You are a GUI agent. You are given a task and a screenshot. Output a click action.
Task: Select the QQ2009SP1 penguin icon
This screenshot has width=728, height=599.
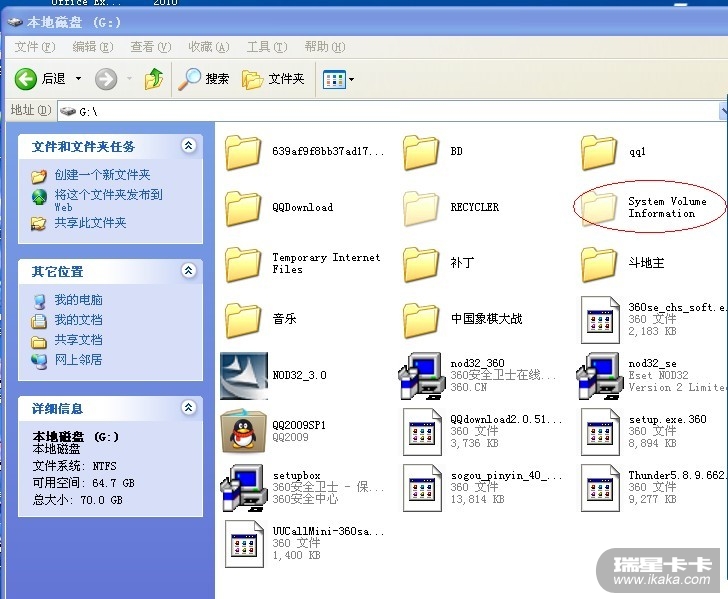coord(244,431)
